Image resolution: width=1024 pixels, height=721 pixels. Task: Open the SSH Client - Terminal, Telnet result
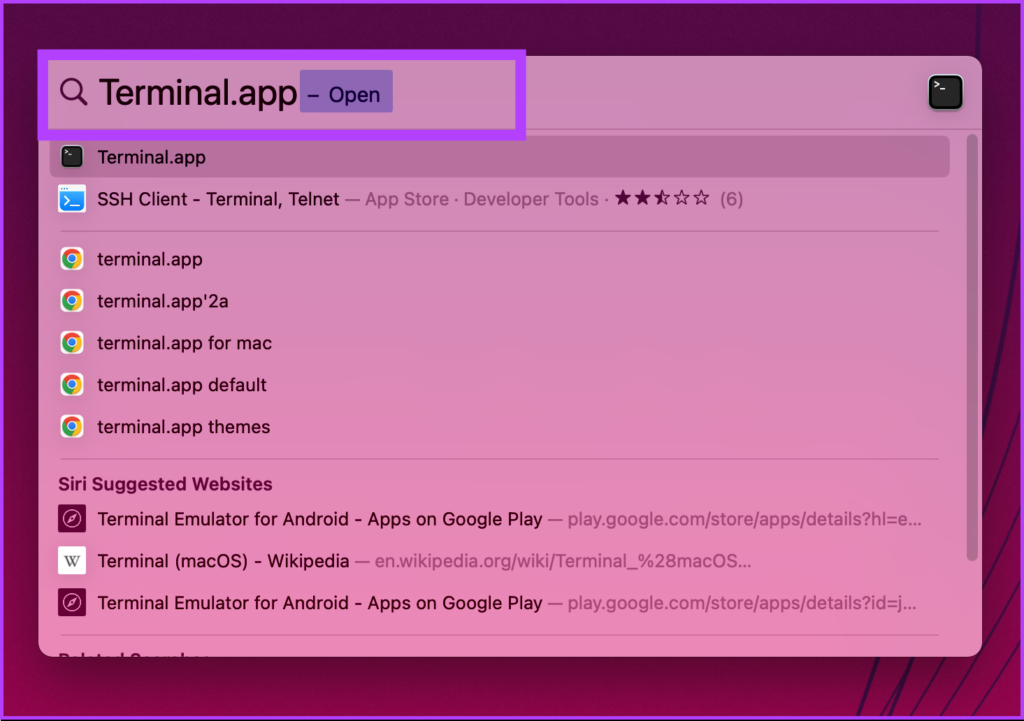click(x=218, y=199)
